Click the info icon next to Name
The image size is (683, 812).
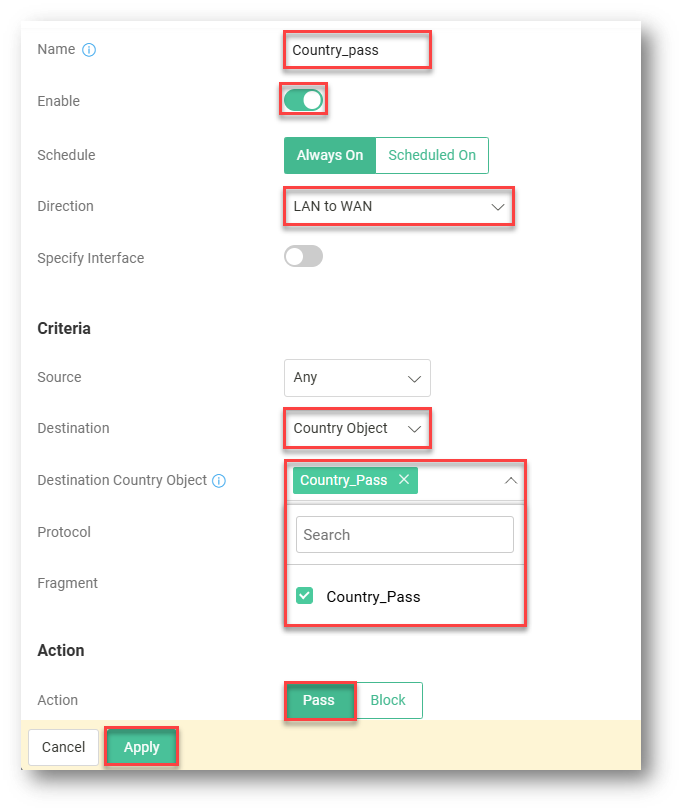[x=89, y=50]
